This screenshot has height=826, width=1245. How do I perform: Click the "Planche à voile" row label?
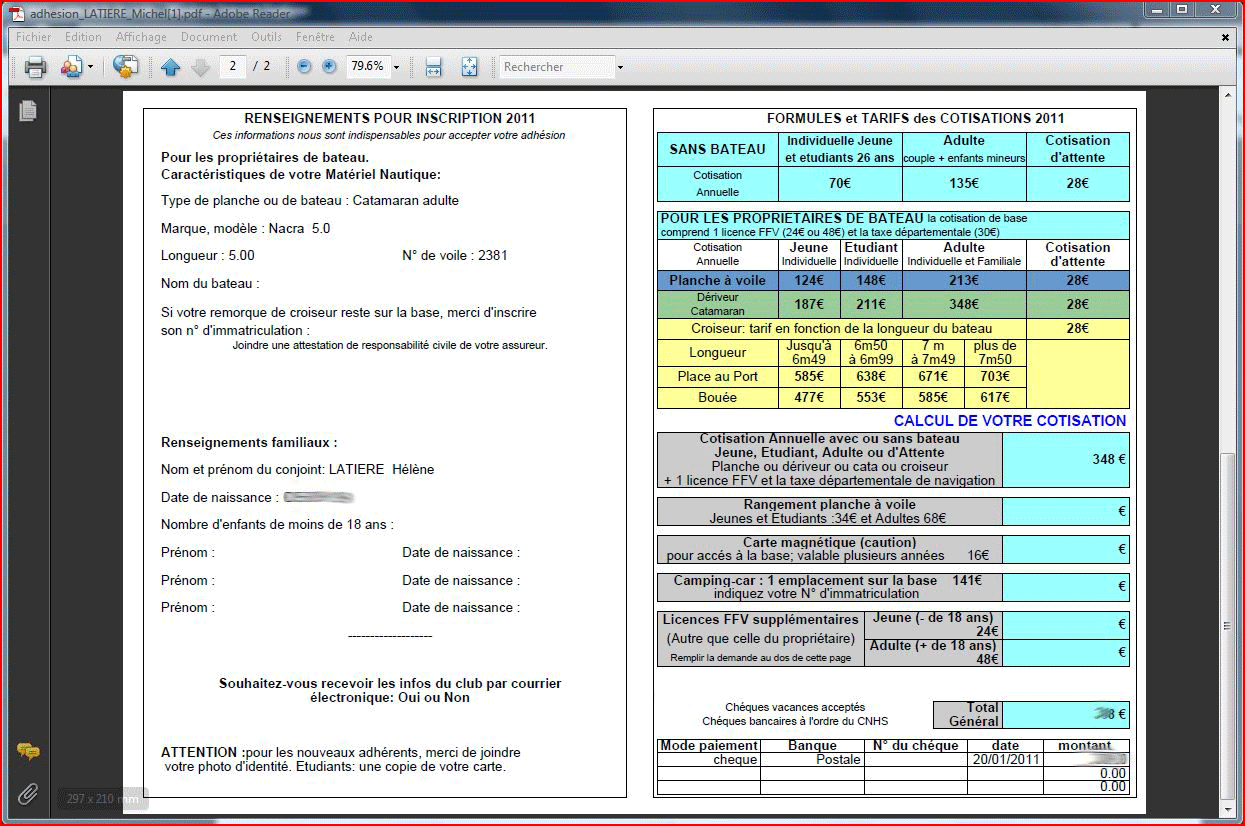point(717,280)
